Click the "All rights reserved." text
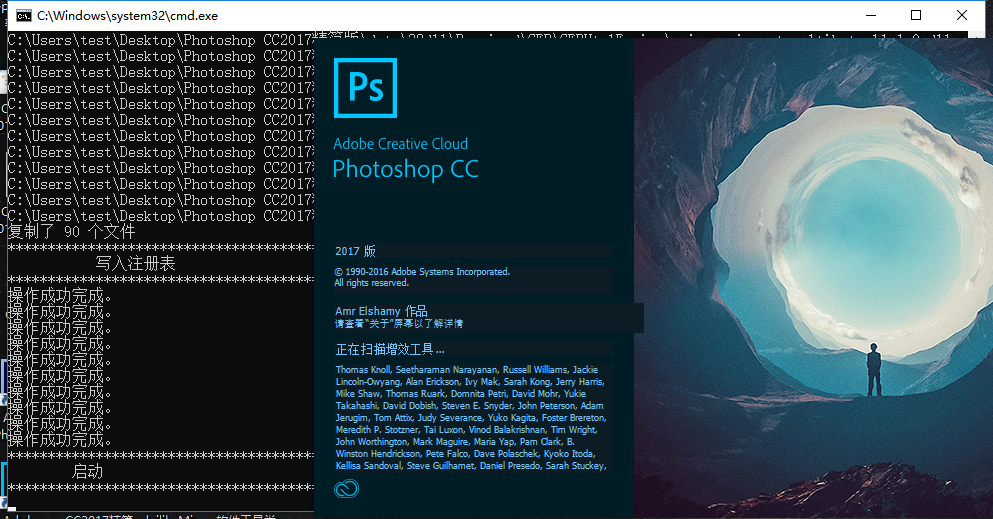This screenshot has width=993, height=519. (x=372, y=283)
